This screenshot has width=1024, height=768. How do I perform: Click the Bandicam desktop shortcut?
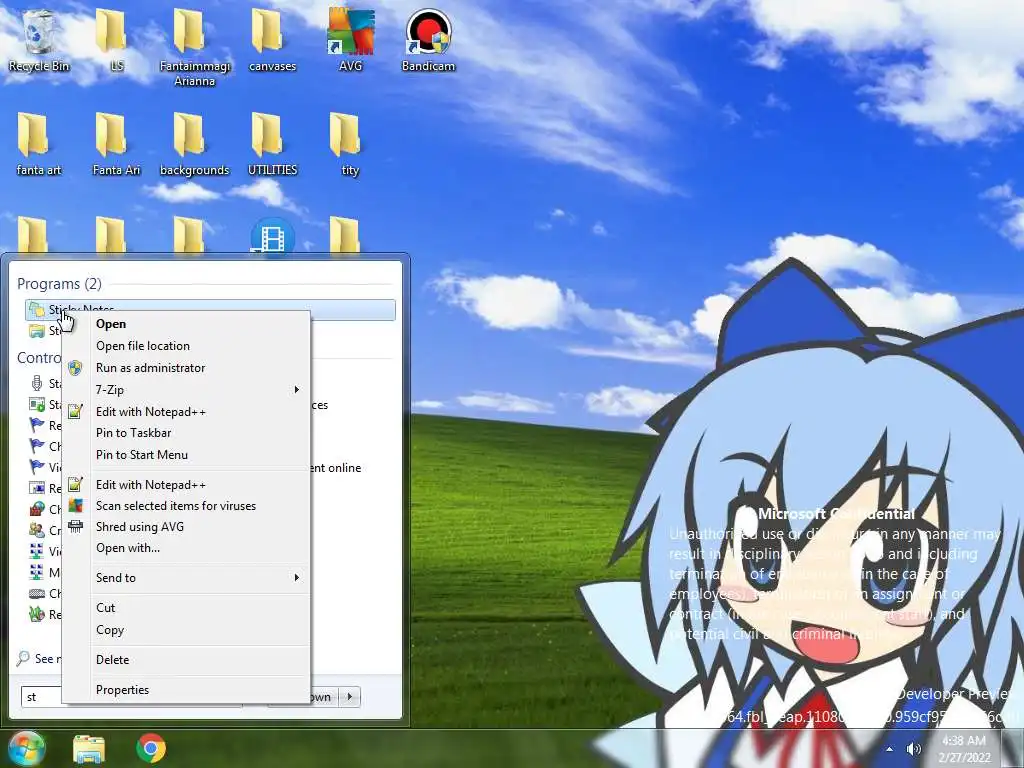(428, 39)
